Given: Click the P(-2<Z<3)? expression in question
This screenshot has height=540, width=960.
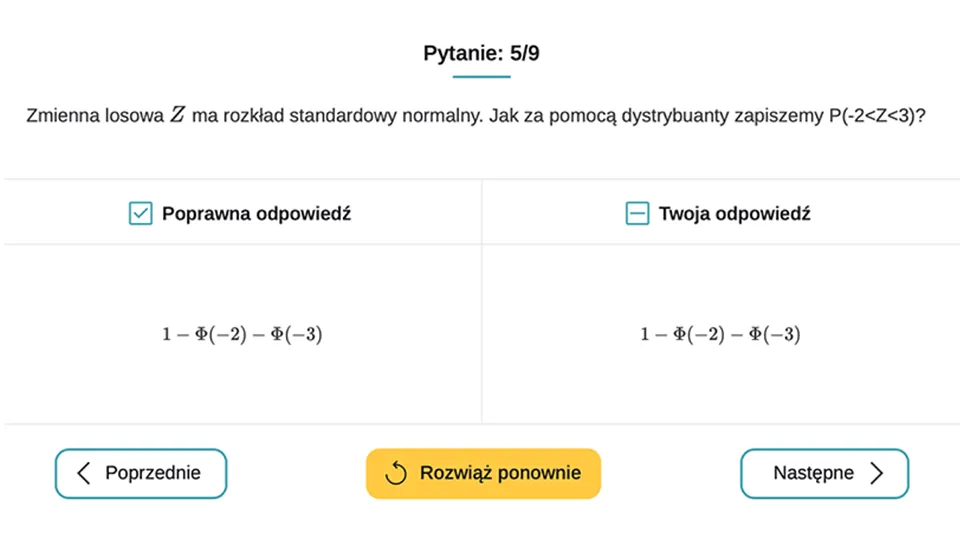Looking at the screenshot, I should [x=877, y=115].
